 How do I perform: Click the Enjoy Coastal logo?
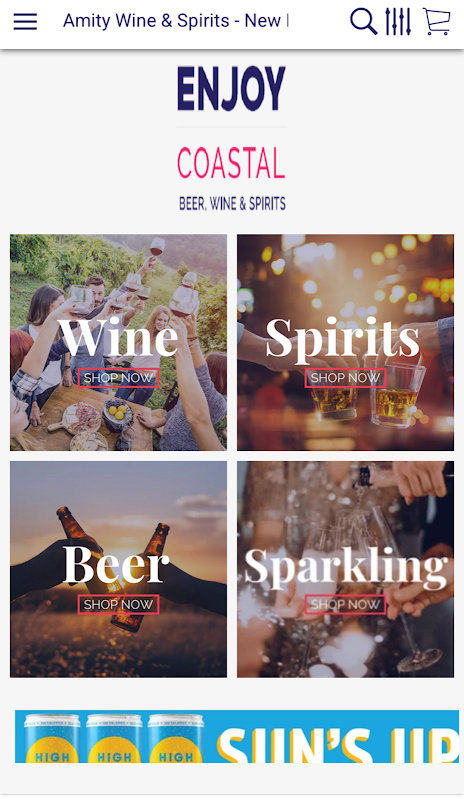(232, 138)
